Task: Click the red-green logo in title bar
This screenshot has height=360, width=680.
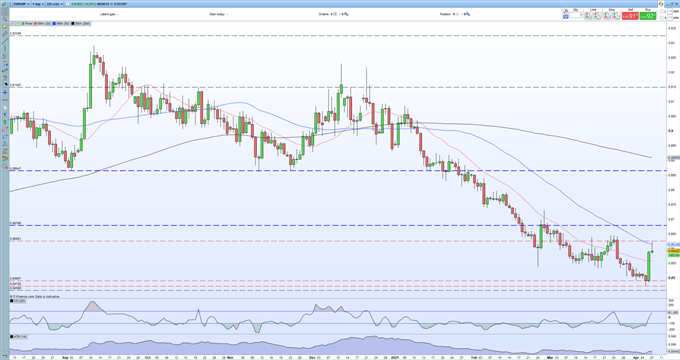Action: 660,4
